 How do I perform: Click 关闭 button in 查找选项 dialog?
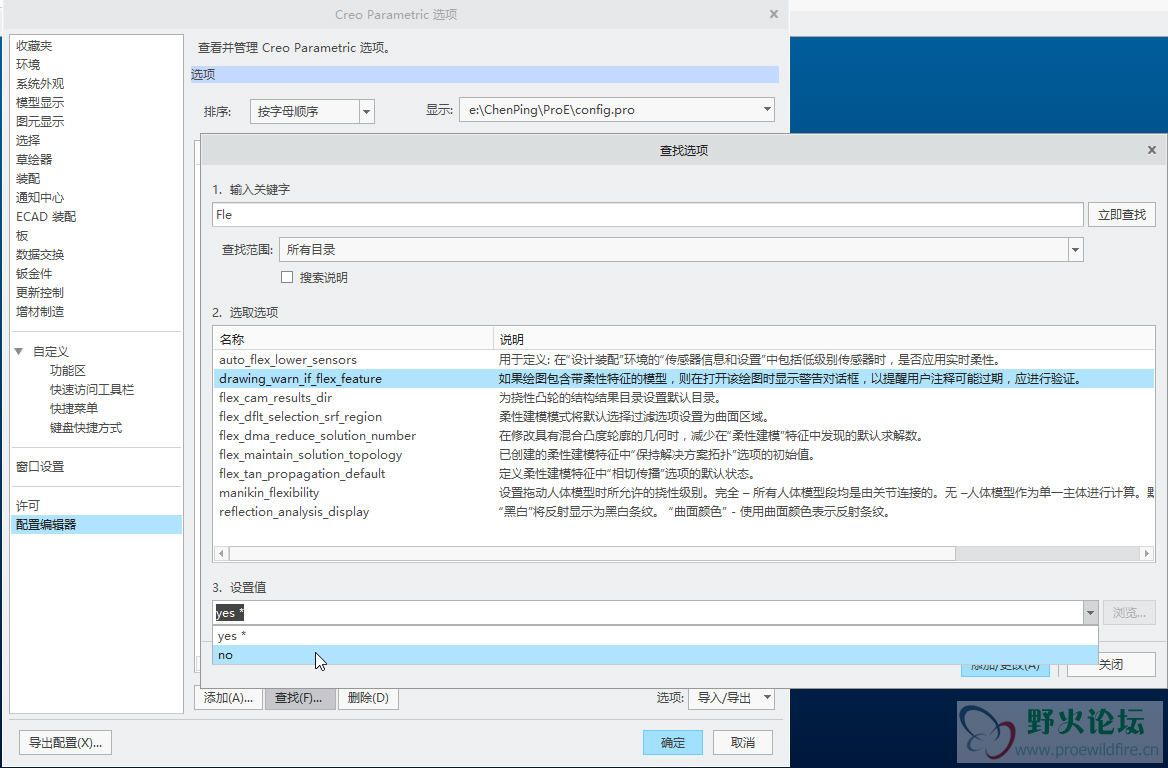coord(1111,664)
